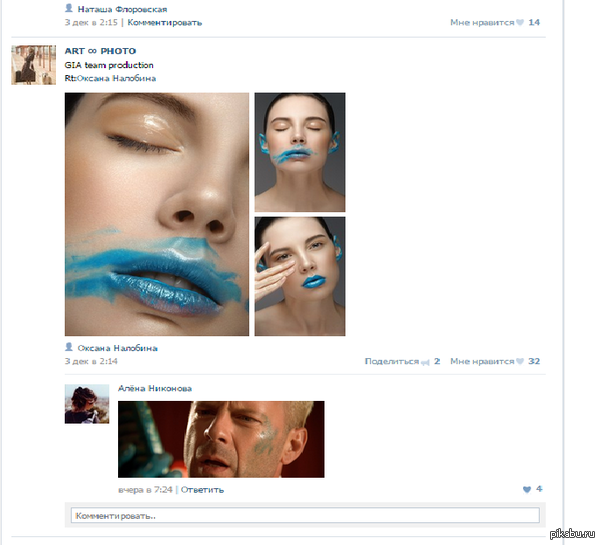This screenshot has width=600, height=545.
Task: Open the large blue lips close-up photo
Action: click(x=156, y=214)
